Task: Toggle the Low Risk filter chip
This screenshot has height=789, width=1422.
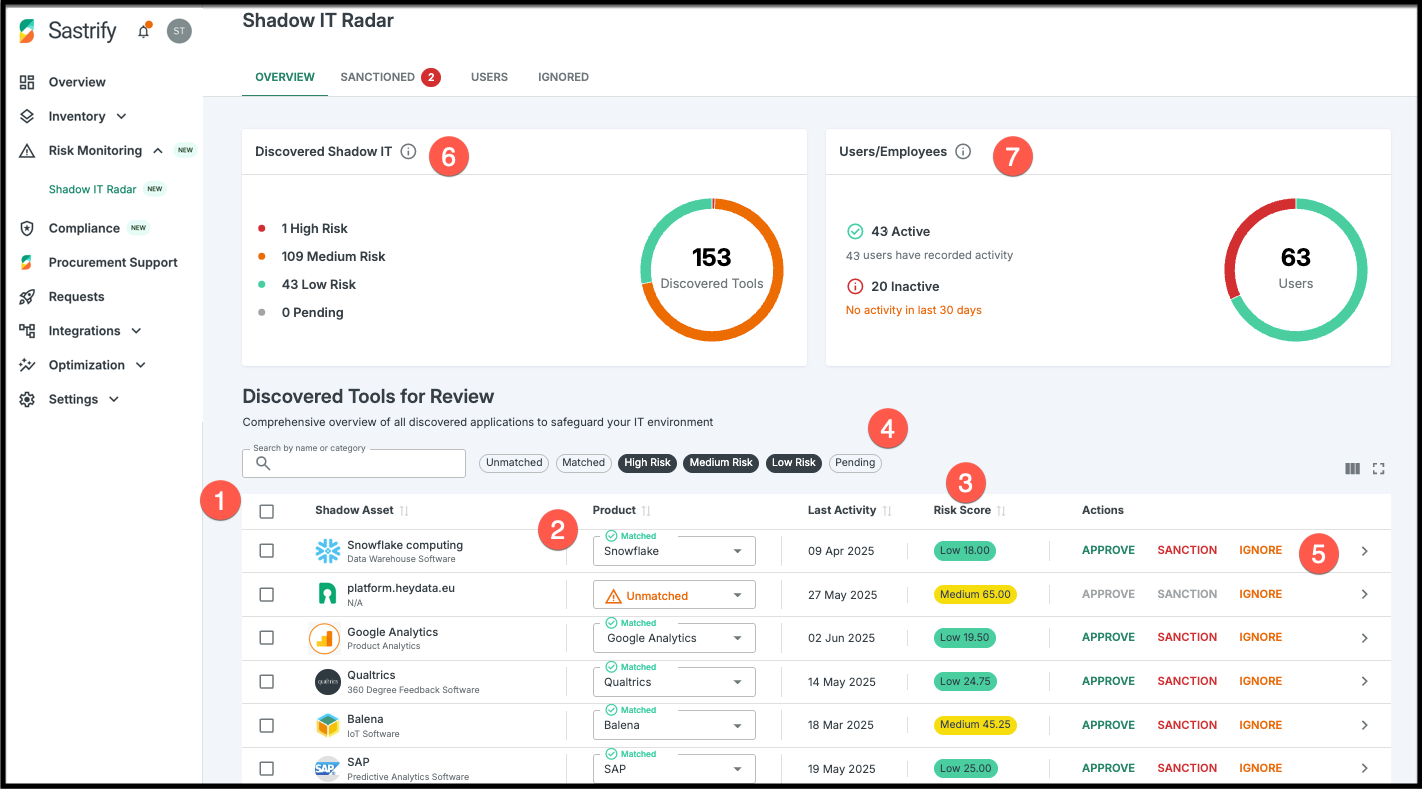Action: (x=794, y=463)
